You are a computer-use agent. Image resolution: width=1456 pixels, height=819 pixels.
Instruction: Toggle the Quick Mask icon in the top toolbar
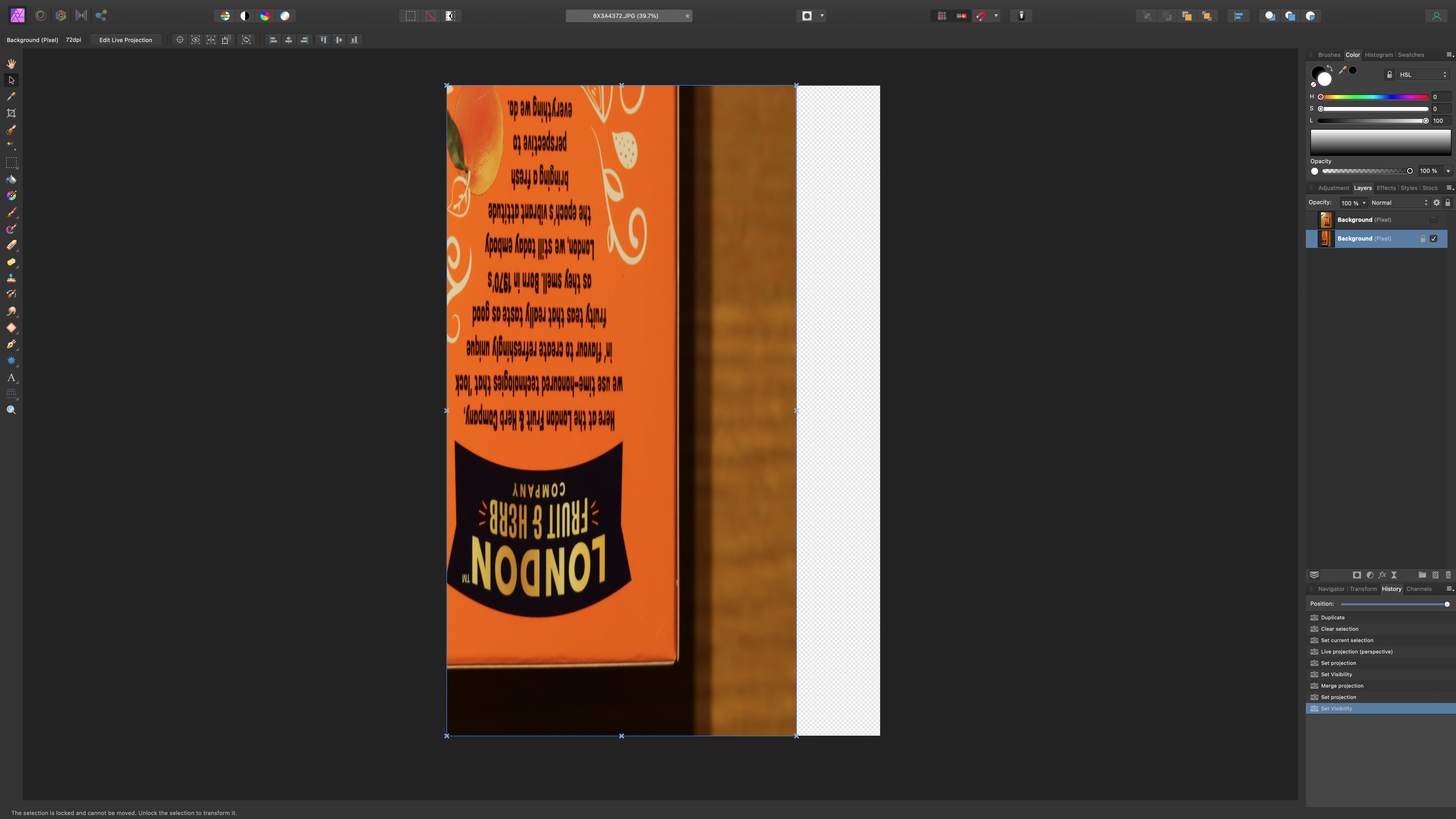pos(807,16)
